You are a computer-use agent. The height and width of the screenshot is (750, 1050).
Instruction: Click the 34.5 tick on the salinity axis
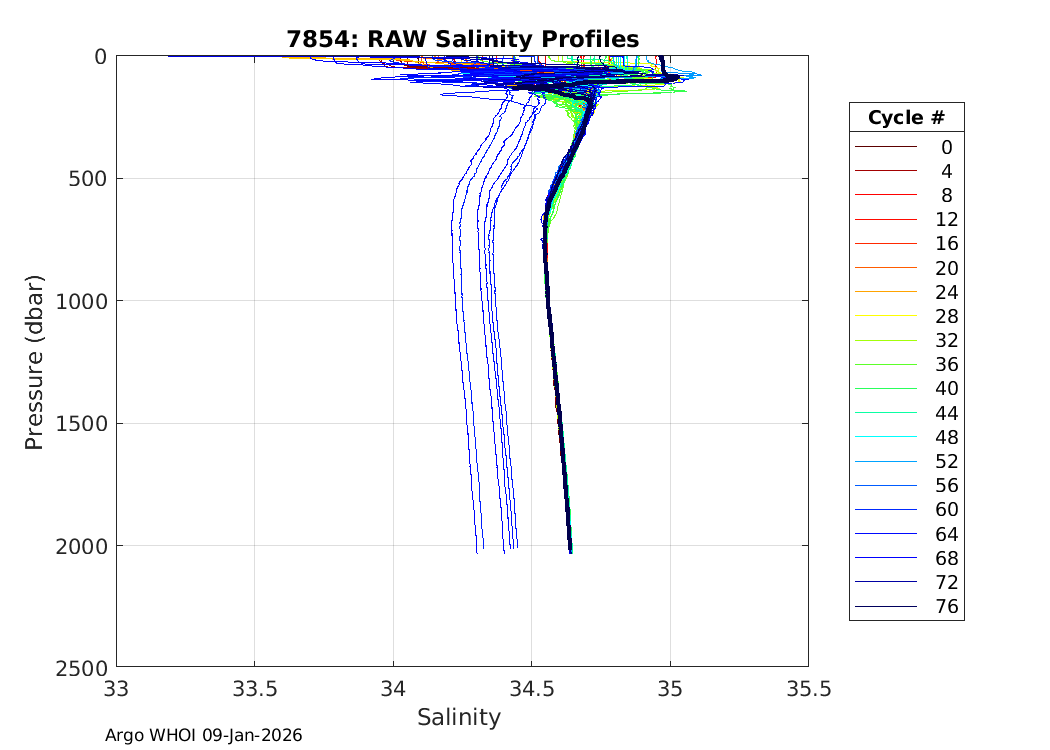click(x=531, y=688)
